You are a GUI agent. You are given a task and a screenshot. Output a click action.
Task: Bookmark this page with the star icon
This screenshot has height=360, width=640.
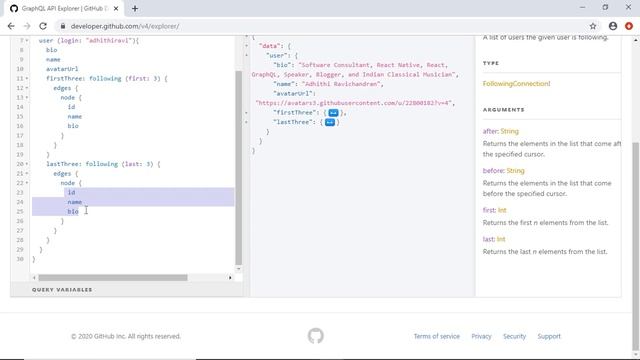[x=593, y=26]
